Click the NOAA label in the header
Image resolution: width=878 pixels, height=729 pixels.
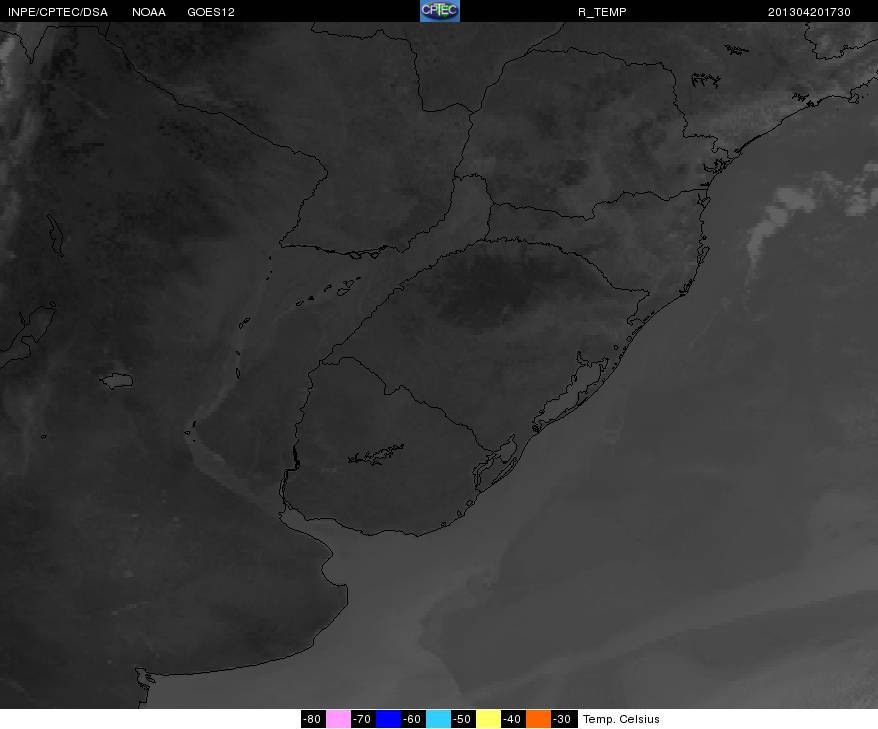coord(148,12)
